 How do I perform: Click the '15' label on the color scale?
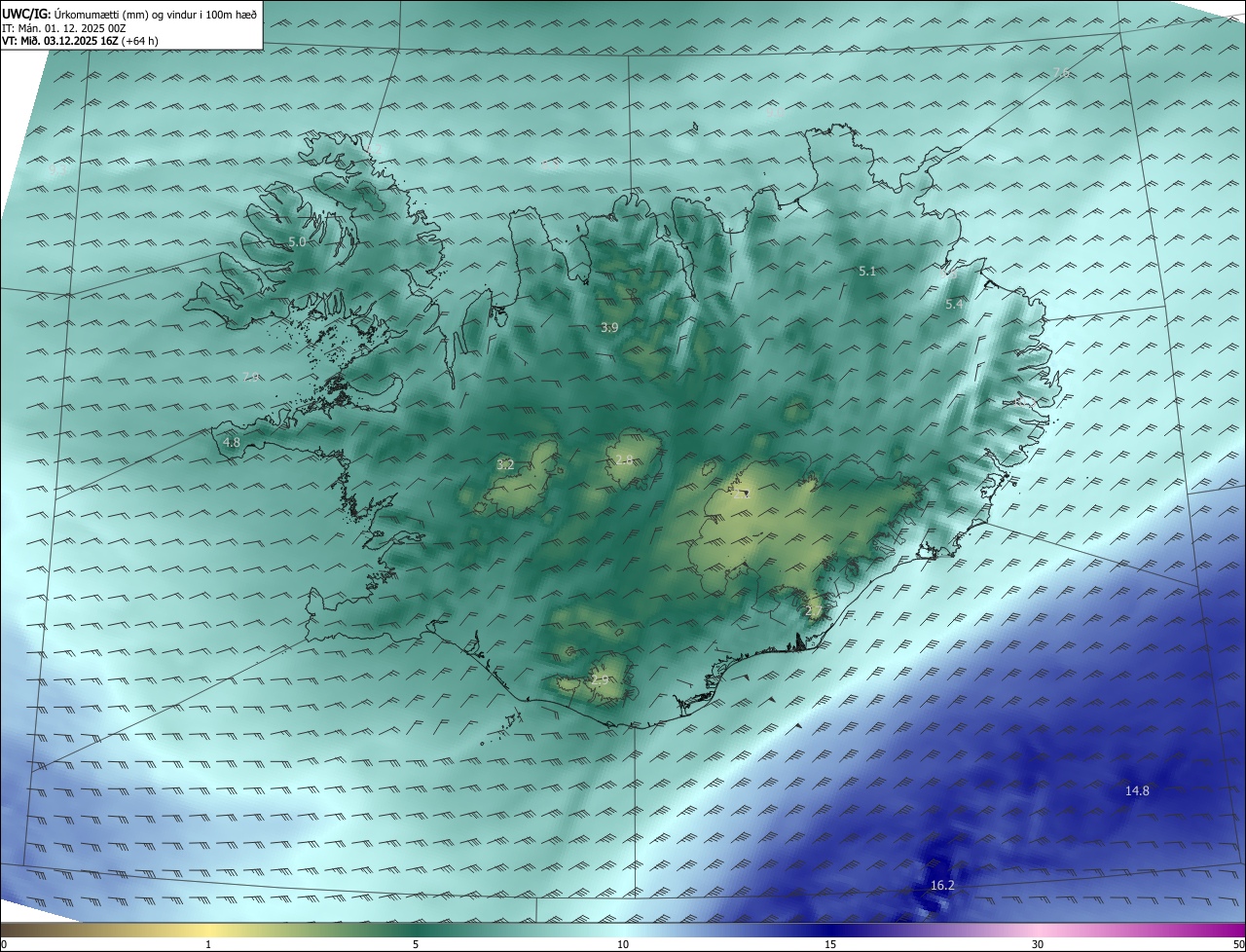tap(830, 944)
